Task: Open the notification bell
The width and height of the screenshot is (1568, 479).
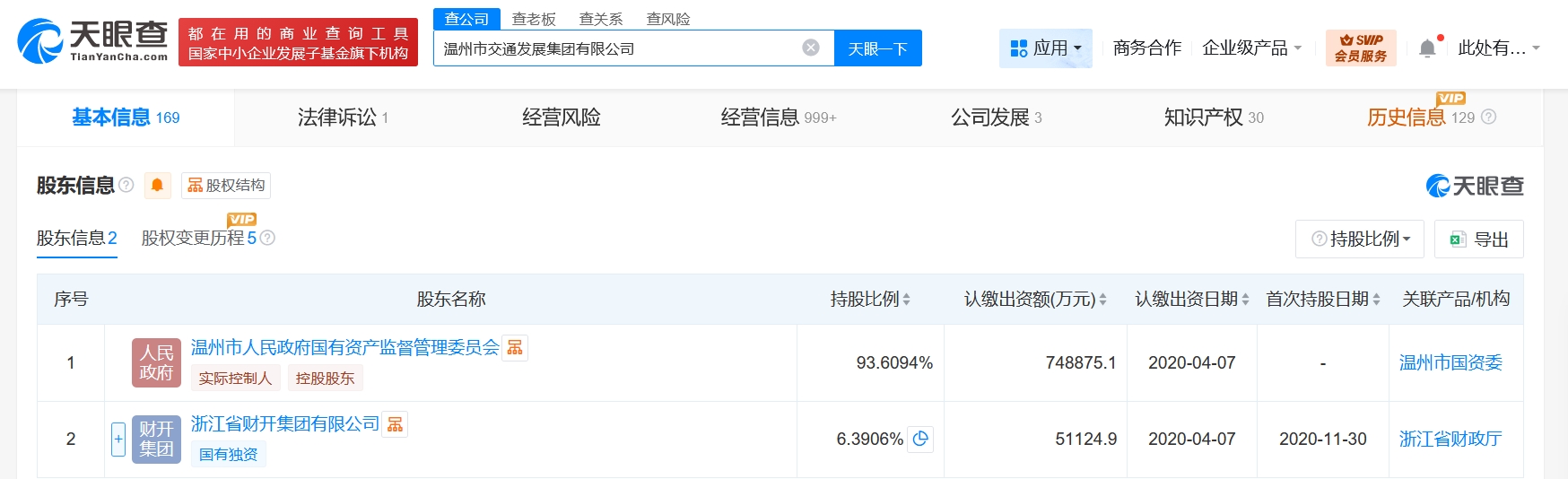Action: coord(1427,48)
